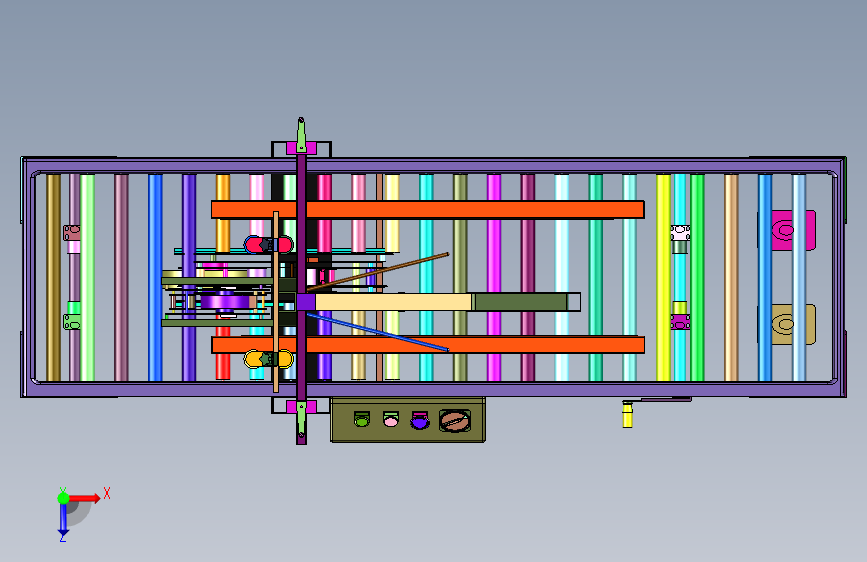Select the brown rotary switch on control panel

point(455,421)
